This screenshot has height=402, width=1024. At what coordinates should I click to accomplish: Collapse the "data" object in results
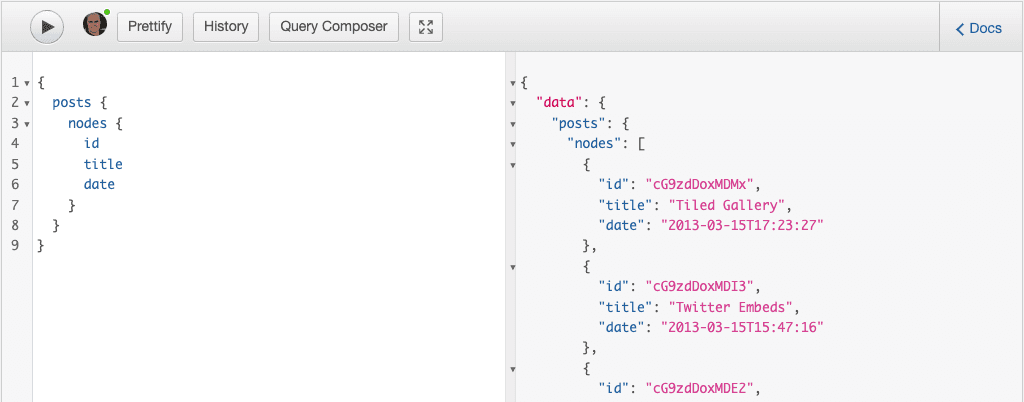point(512,103)
